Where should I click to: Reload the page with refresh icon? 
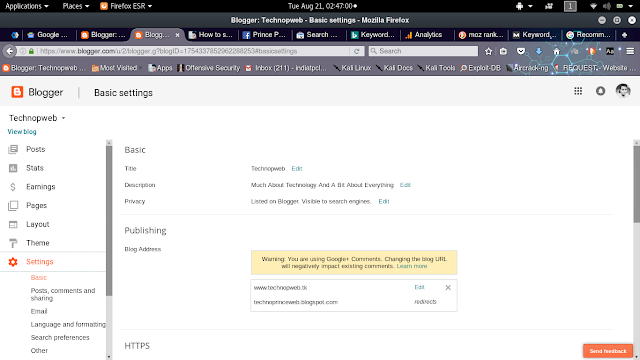tap(357, 51)
